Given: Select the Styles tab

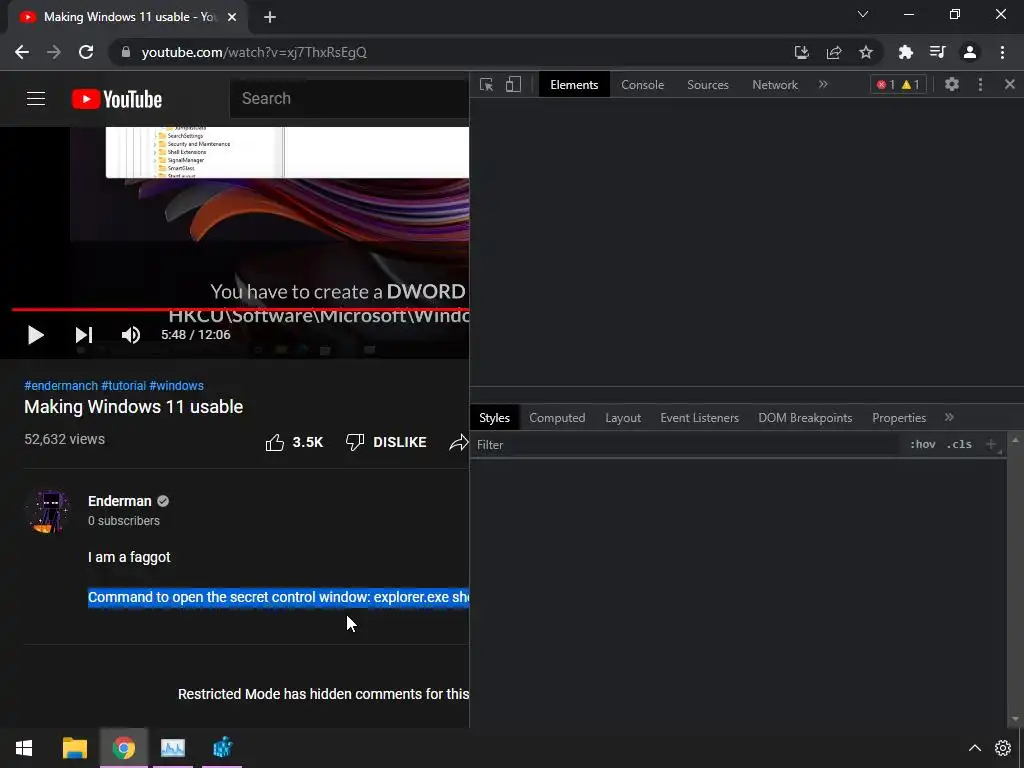Looking at the screenshot, I should click(494, 418).
